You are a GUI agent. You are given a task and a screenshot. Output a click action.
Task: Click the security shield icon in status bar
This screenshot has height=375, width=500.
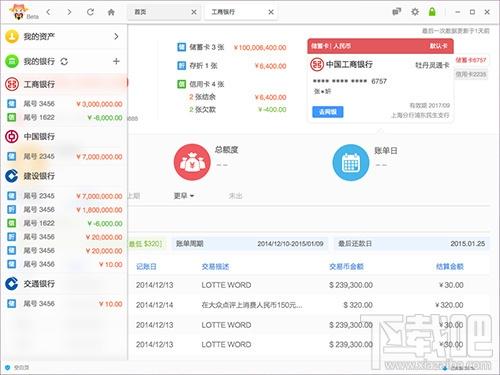tap(7, 367)
